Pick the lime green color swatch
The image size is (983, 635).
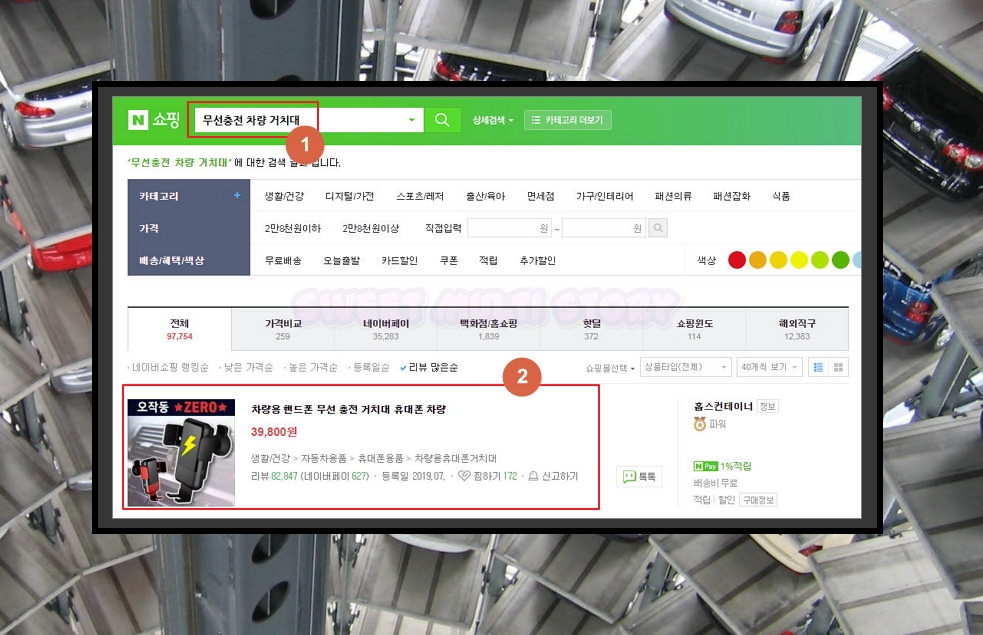point(820,260)
